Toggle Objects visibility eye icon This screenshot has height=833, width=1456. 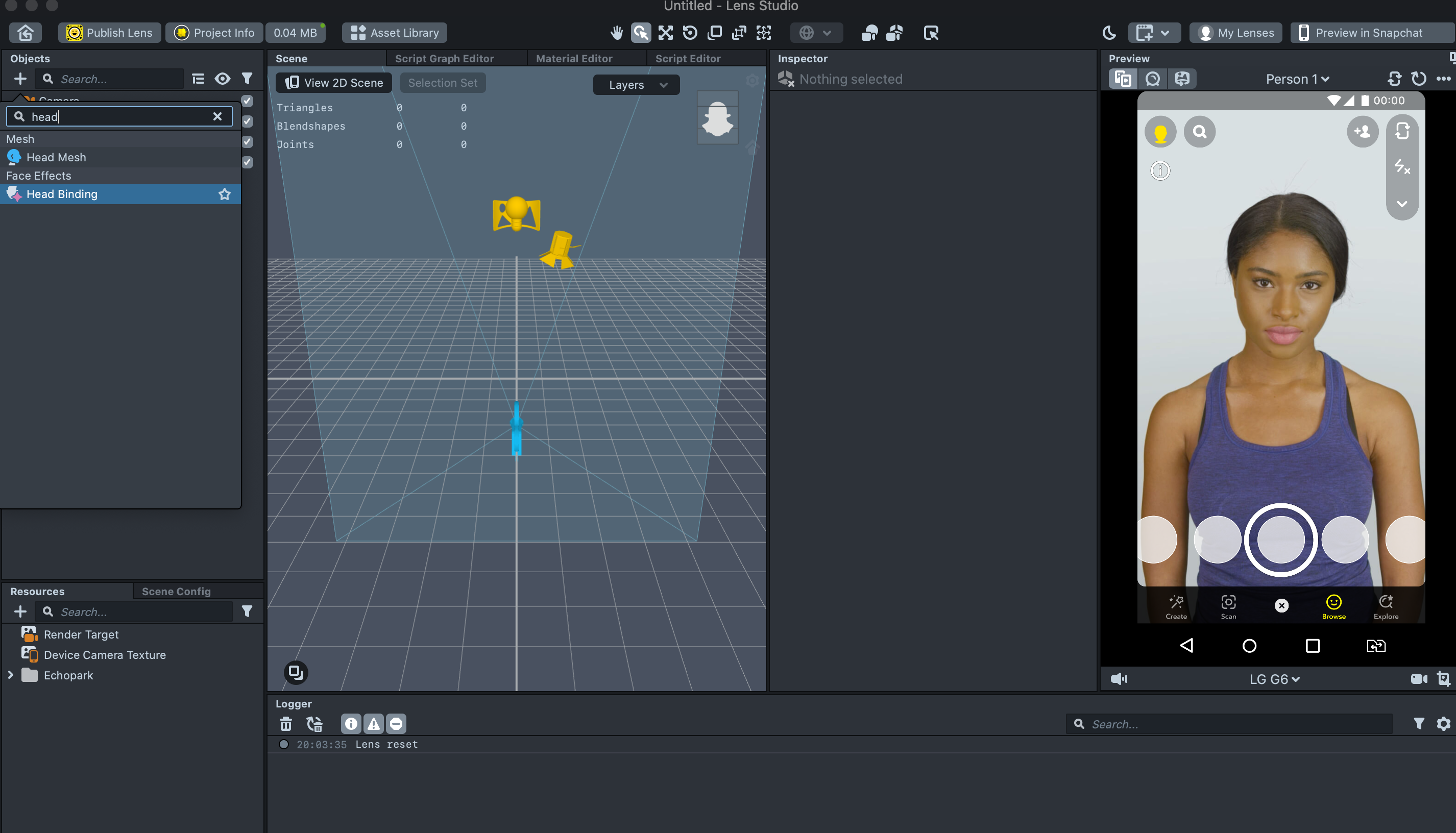tap(222, 79)
